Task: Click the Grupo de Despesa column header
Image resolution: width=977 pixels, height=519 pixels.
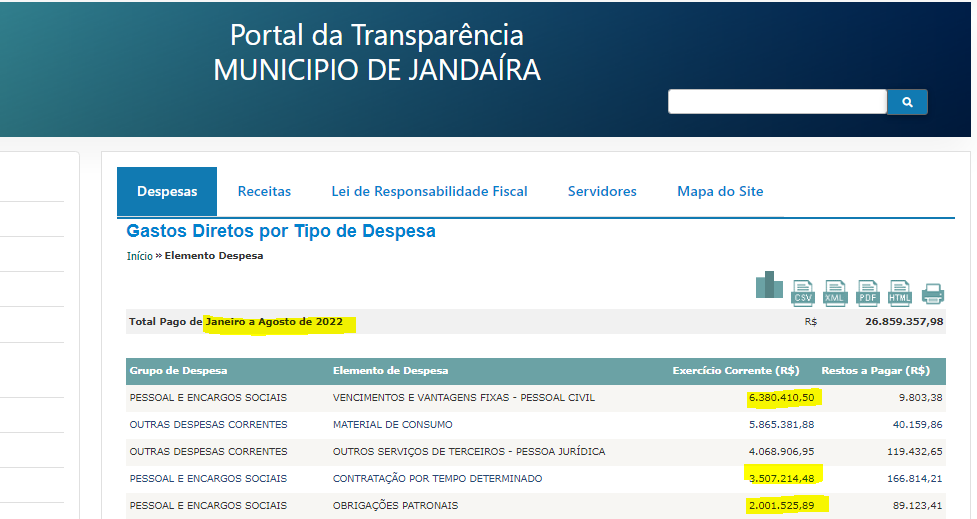Action: (x=178, y=371)
